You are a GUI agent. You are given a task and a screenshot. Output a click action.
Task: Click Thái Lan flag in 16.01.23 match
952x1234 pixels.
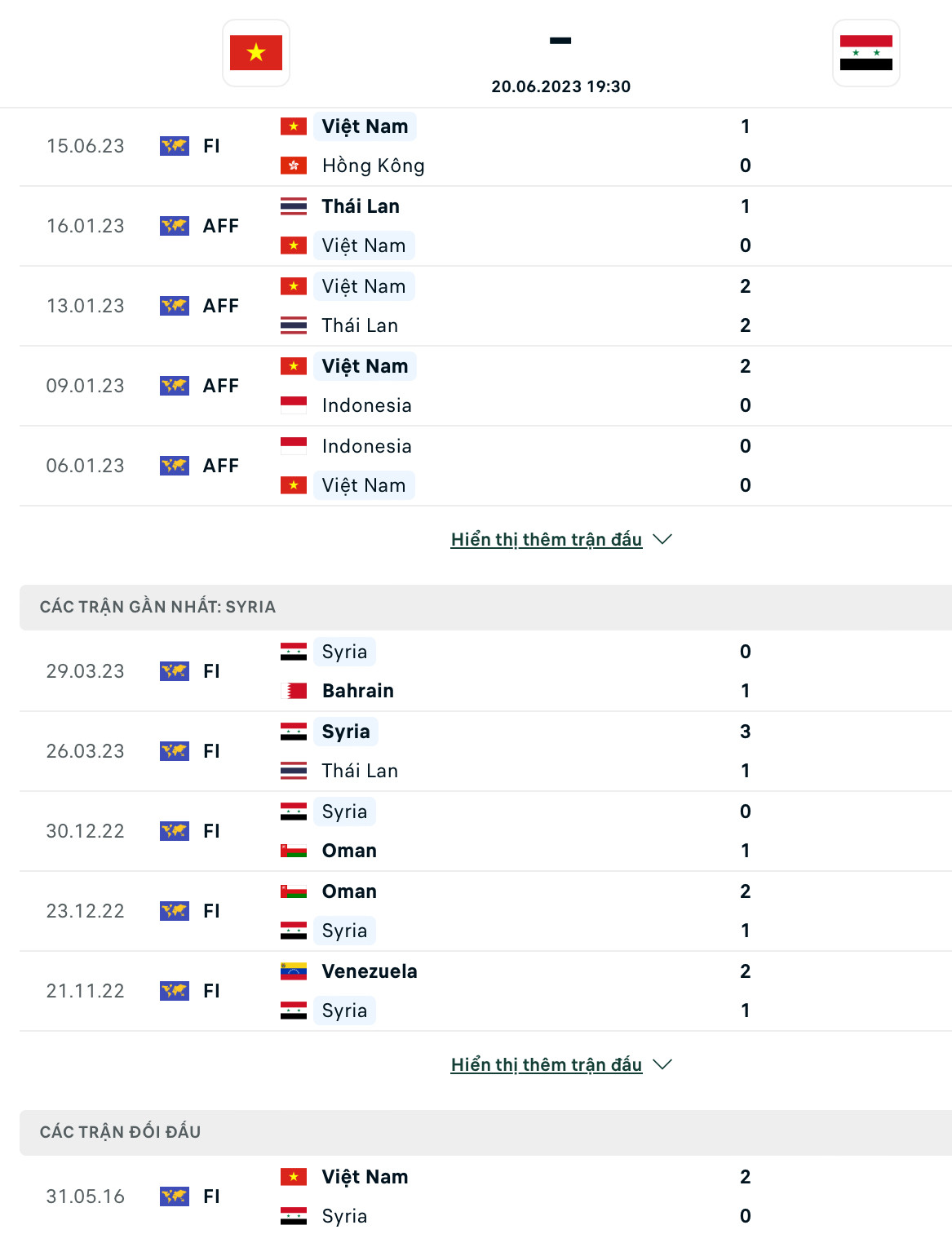pyautogui.click(x=294, y=206)
